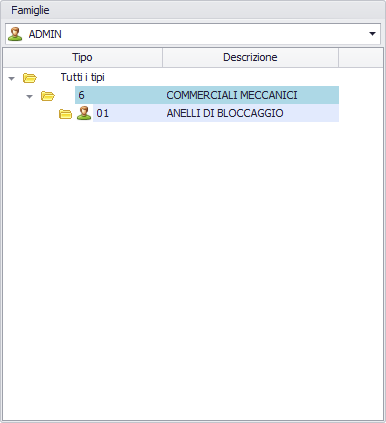Click the empty area below the tree list
386x423 pixels.
[193, 270]
